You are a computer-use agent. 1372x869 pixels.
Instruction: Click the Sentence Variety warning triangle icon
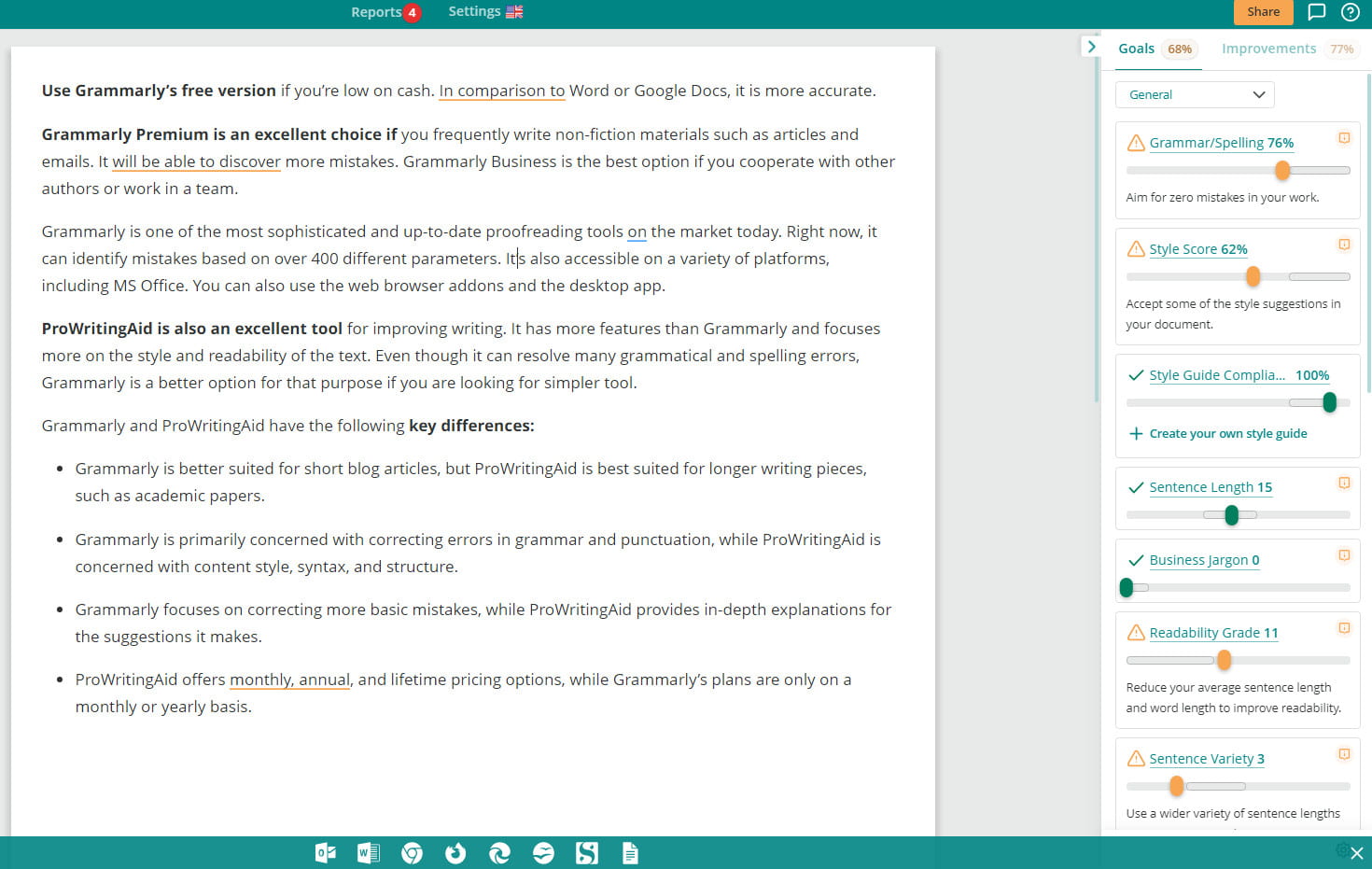(1136, 759)
